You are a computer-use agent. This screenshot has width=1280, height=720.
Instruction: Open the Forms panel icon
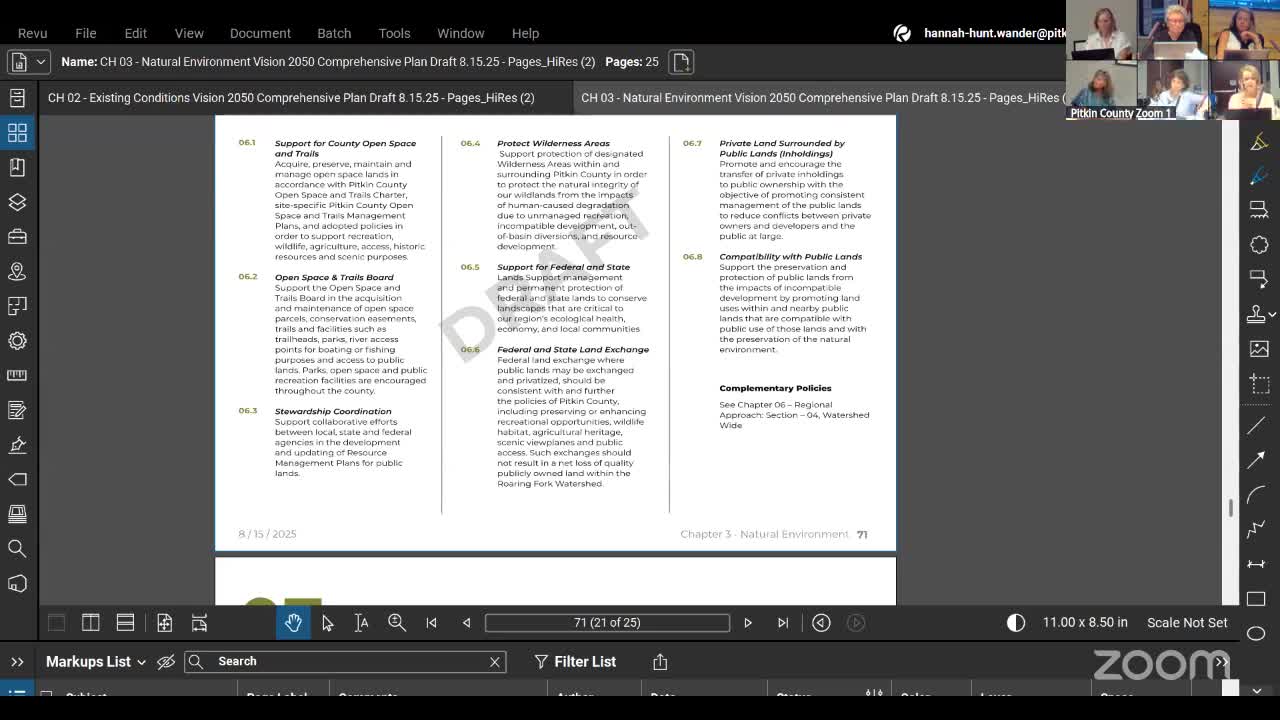tap(17, 410)
